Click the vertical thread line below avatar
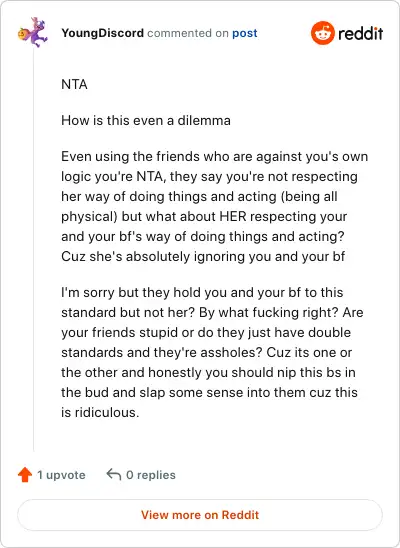The image size is (400, 548). (34, 250)
